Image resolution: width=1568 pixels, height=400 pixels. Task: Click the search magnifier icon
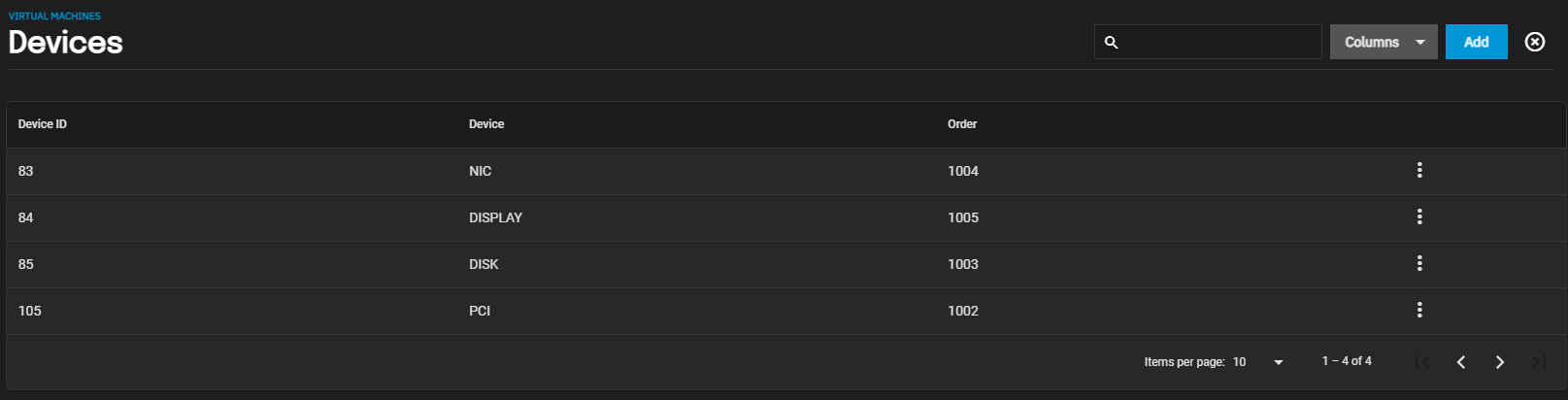click(1112, 43)
